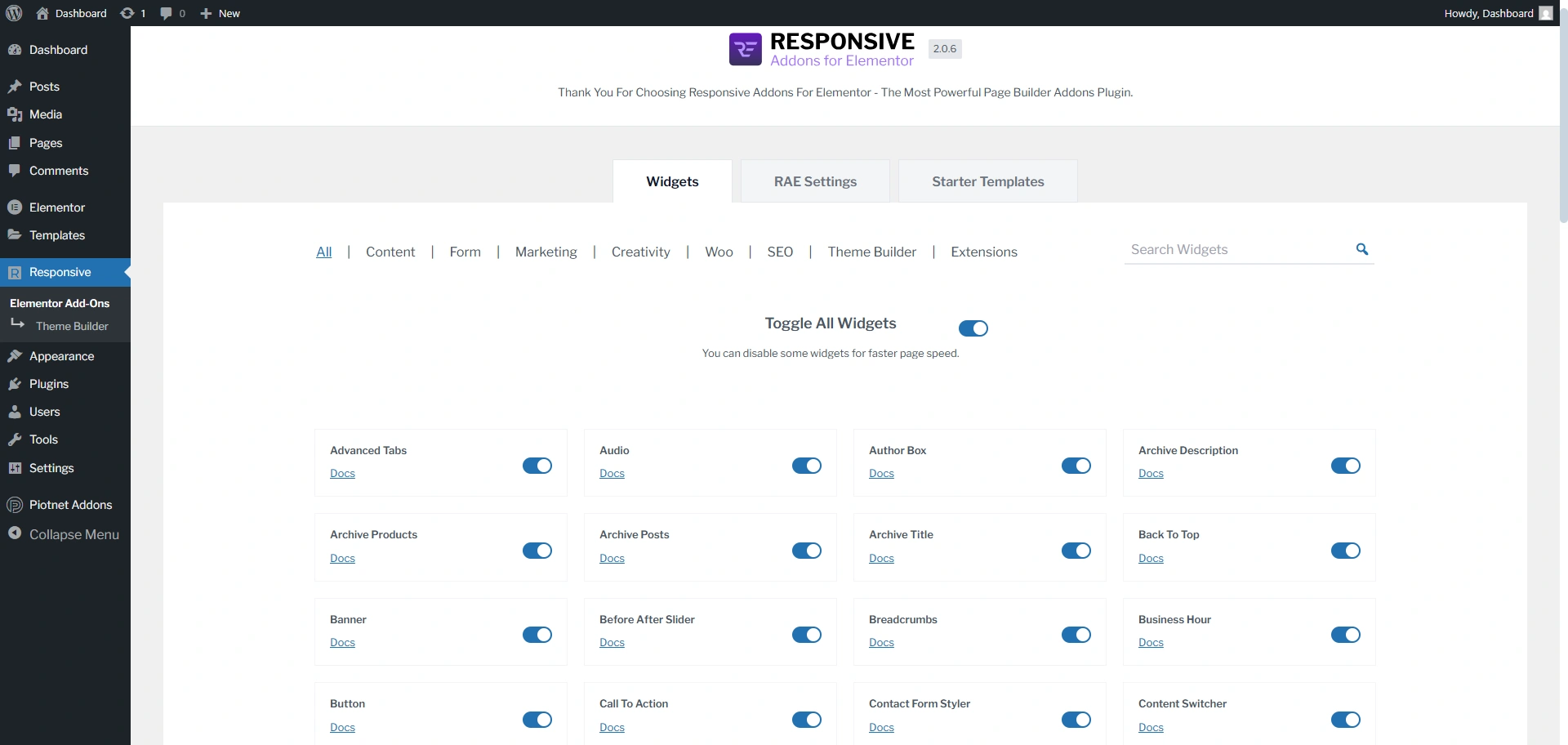Toggle All Widgets switch
This screenshot has width=1568, height=745.
pos(973,328)
